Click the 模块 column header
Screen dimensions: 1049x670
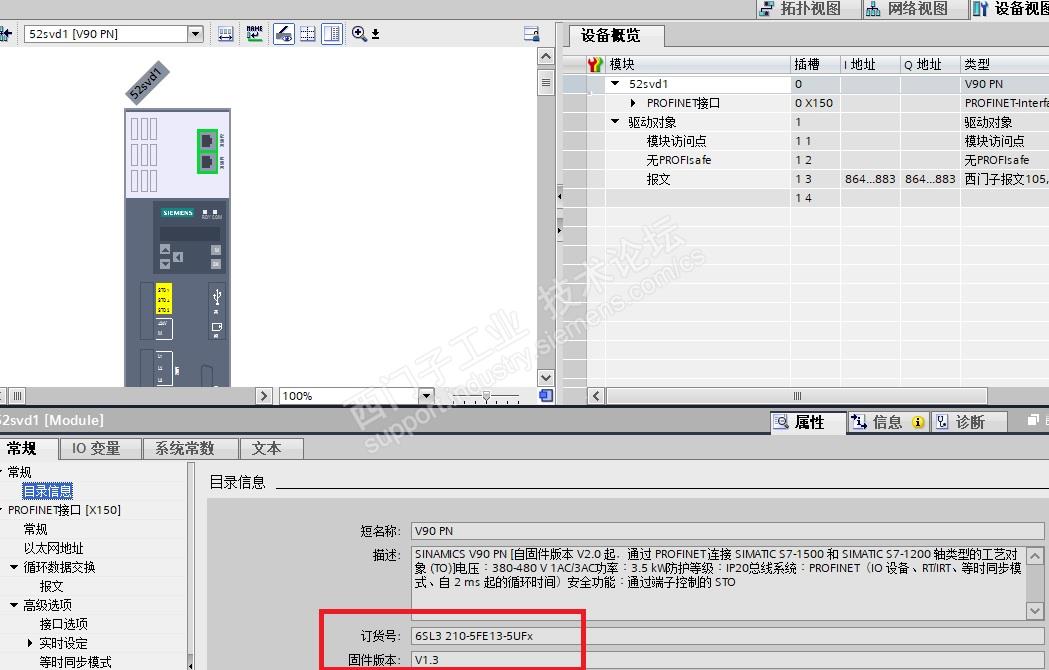[x=698, y=64]
